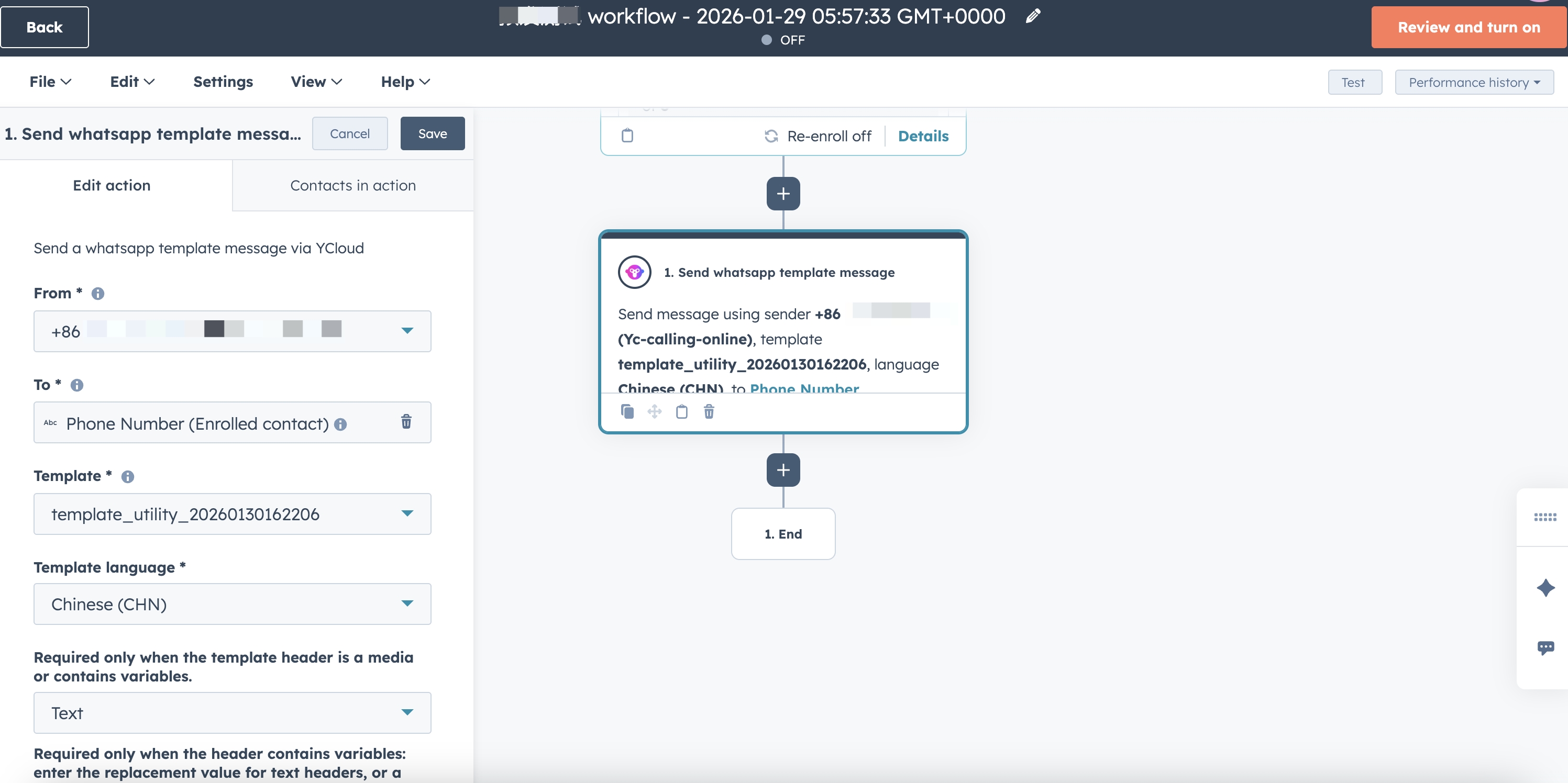Open the File menu

50,82
